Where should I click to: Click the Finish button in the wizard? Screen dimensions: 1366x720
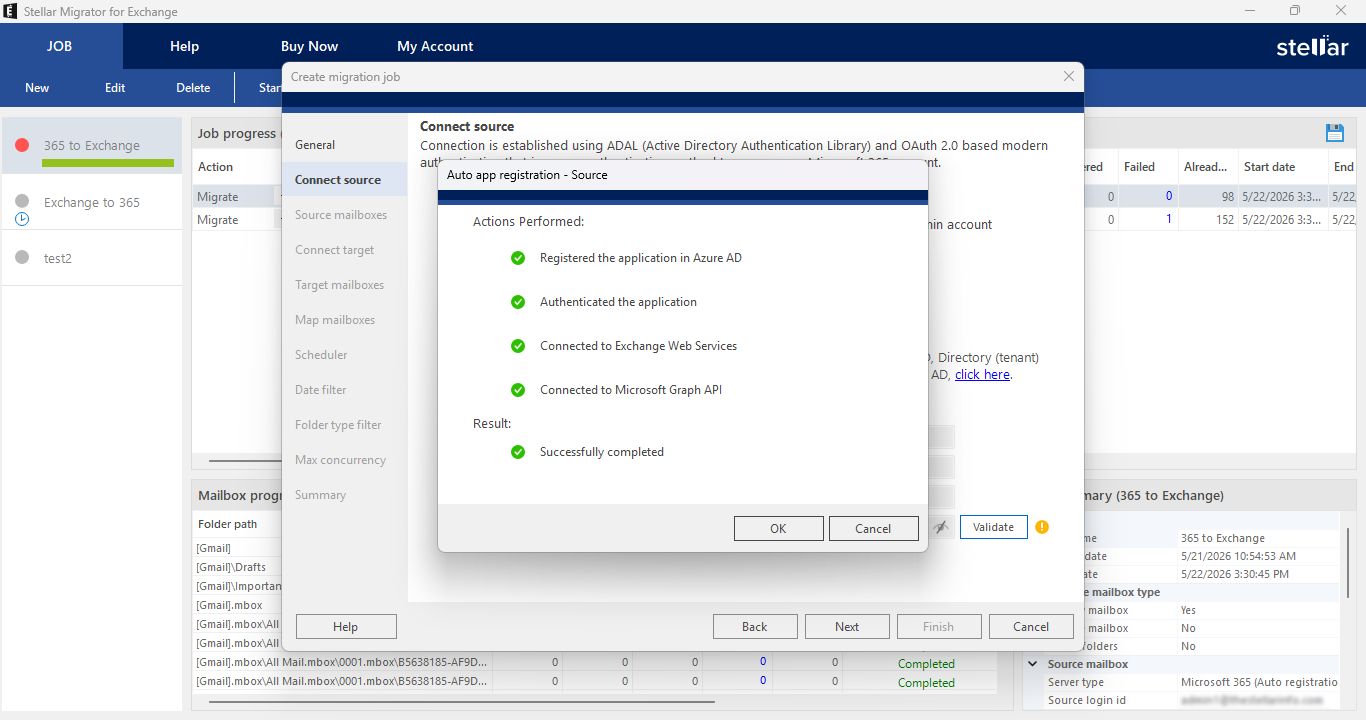(939, 627)
